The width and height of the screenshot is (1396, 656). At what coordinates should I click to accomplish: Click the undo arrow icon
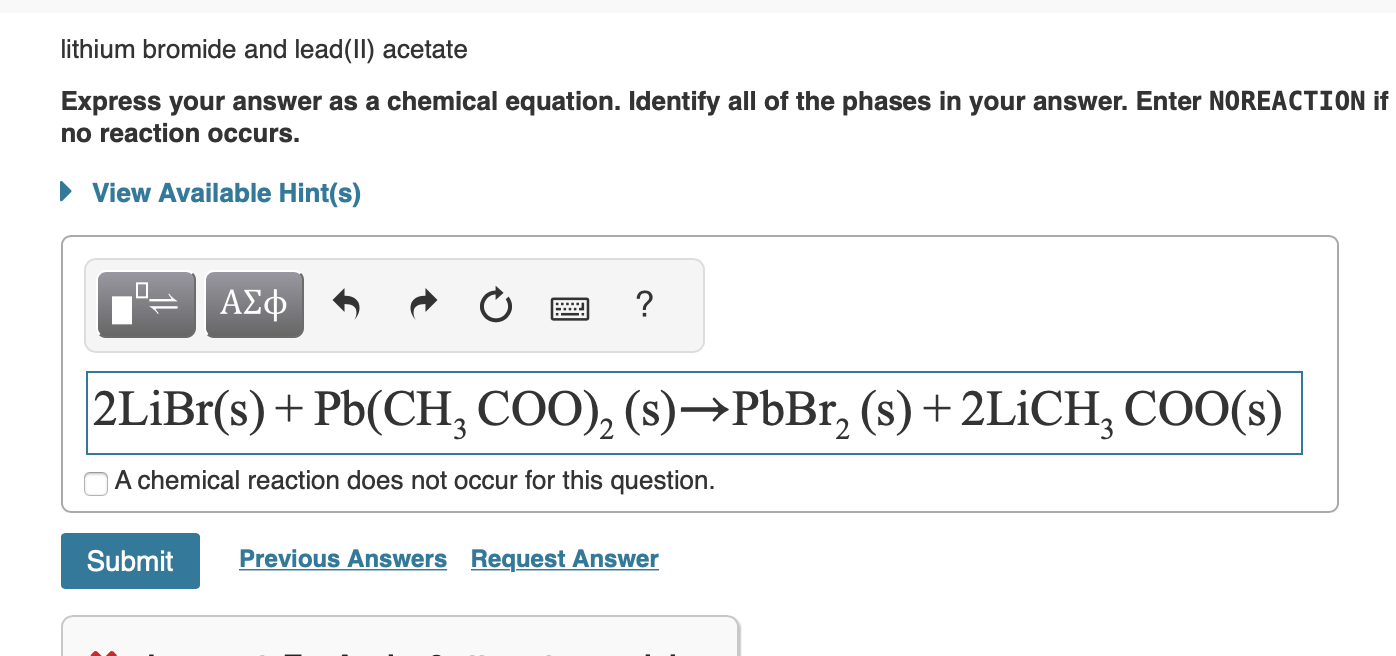346,304
